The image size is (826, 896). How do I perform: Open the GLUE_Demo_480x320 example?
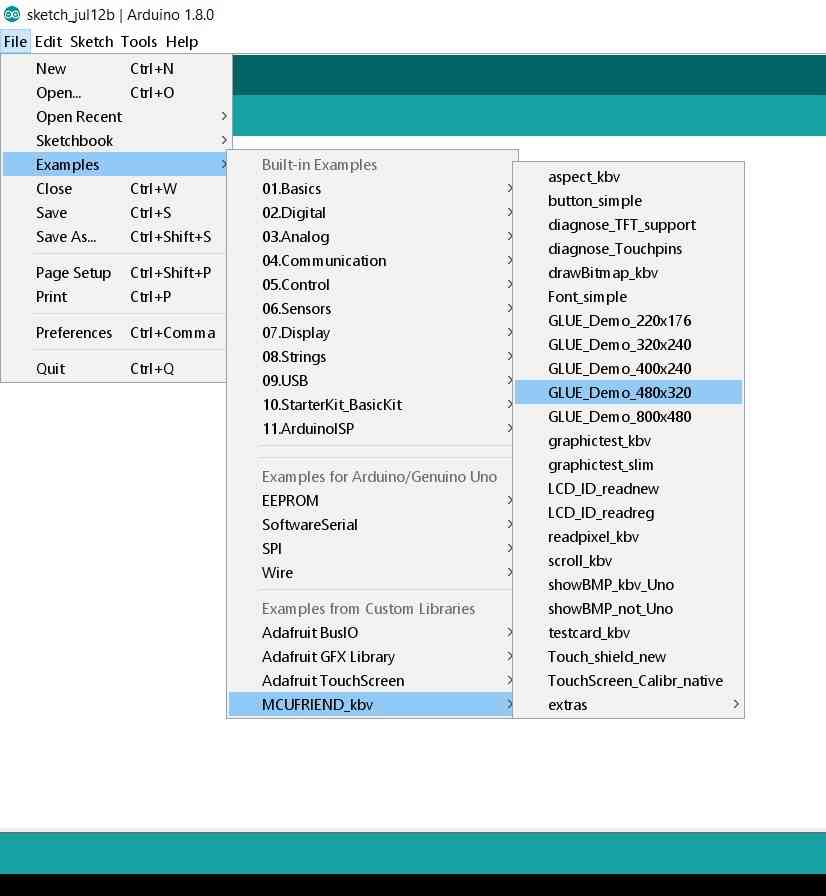pos(628,393)
